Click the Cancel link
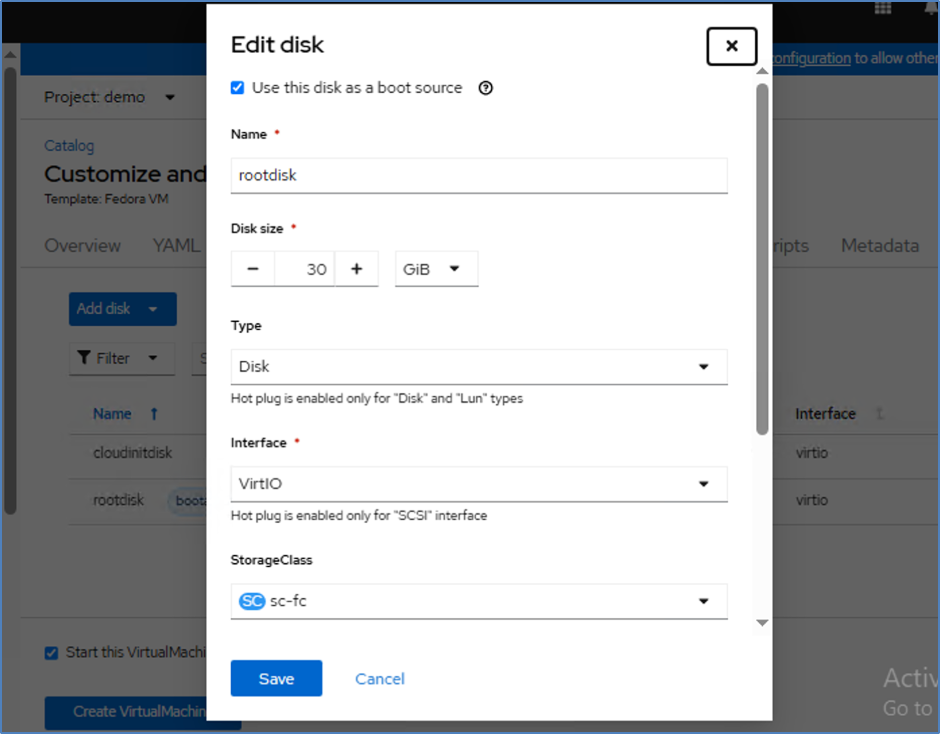940x734 pixels. [380, 679]
